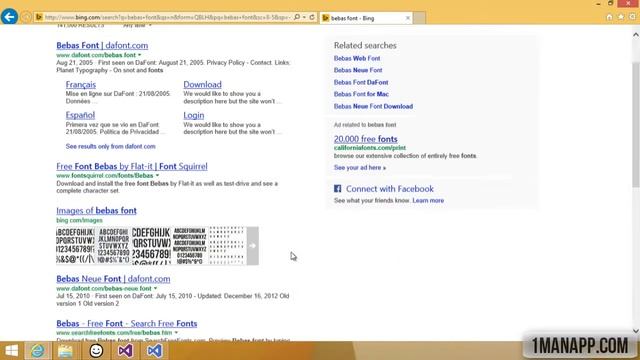Click related search 'Bebas Font for Mac'
The image size is (640, 360).
click(361, 94)
